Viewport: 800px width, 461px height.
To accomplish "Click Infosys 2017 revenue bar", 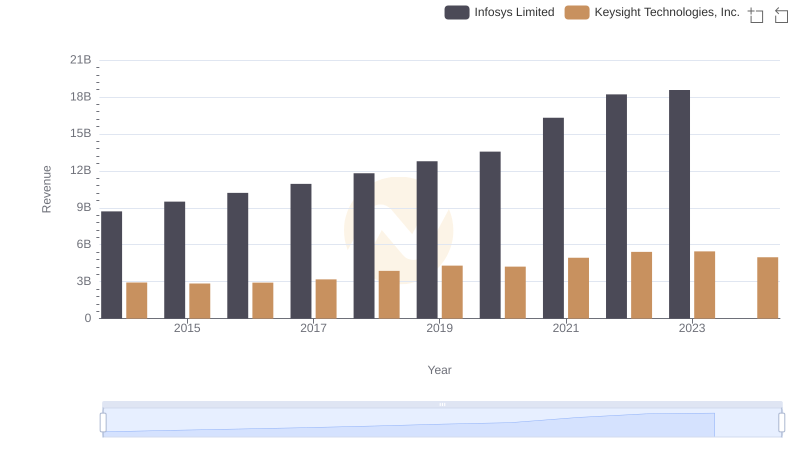I will coord(301,251).
